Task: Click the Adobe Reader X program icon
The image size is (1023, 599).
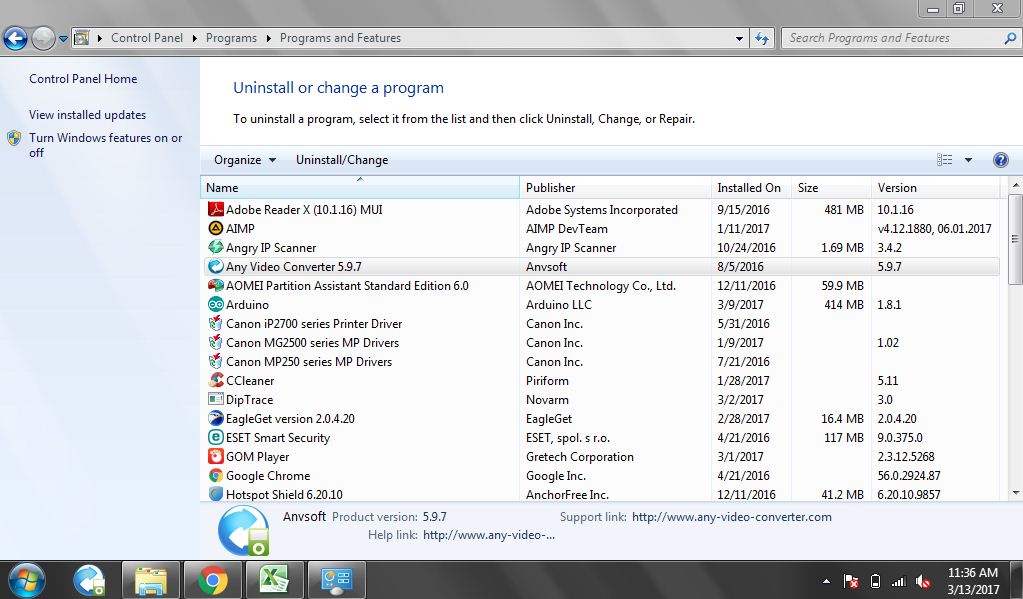Action: [216, 209]
